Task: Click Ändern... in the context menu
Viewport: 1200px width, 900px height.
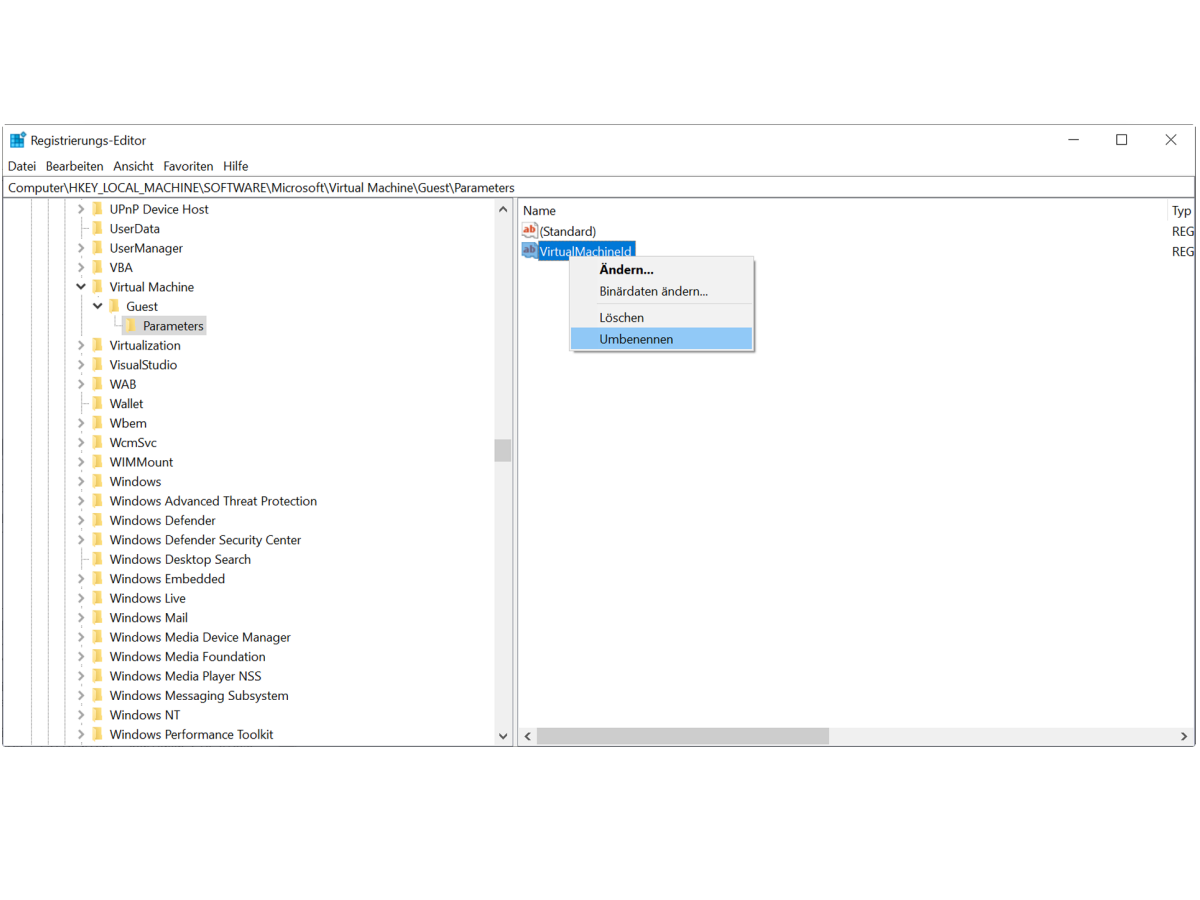Action: click(626, 269)
